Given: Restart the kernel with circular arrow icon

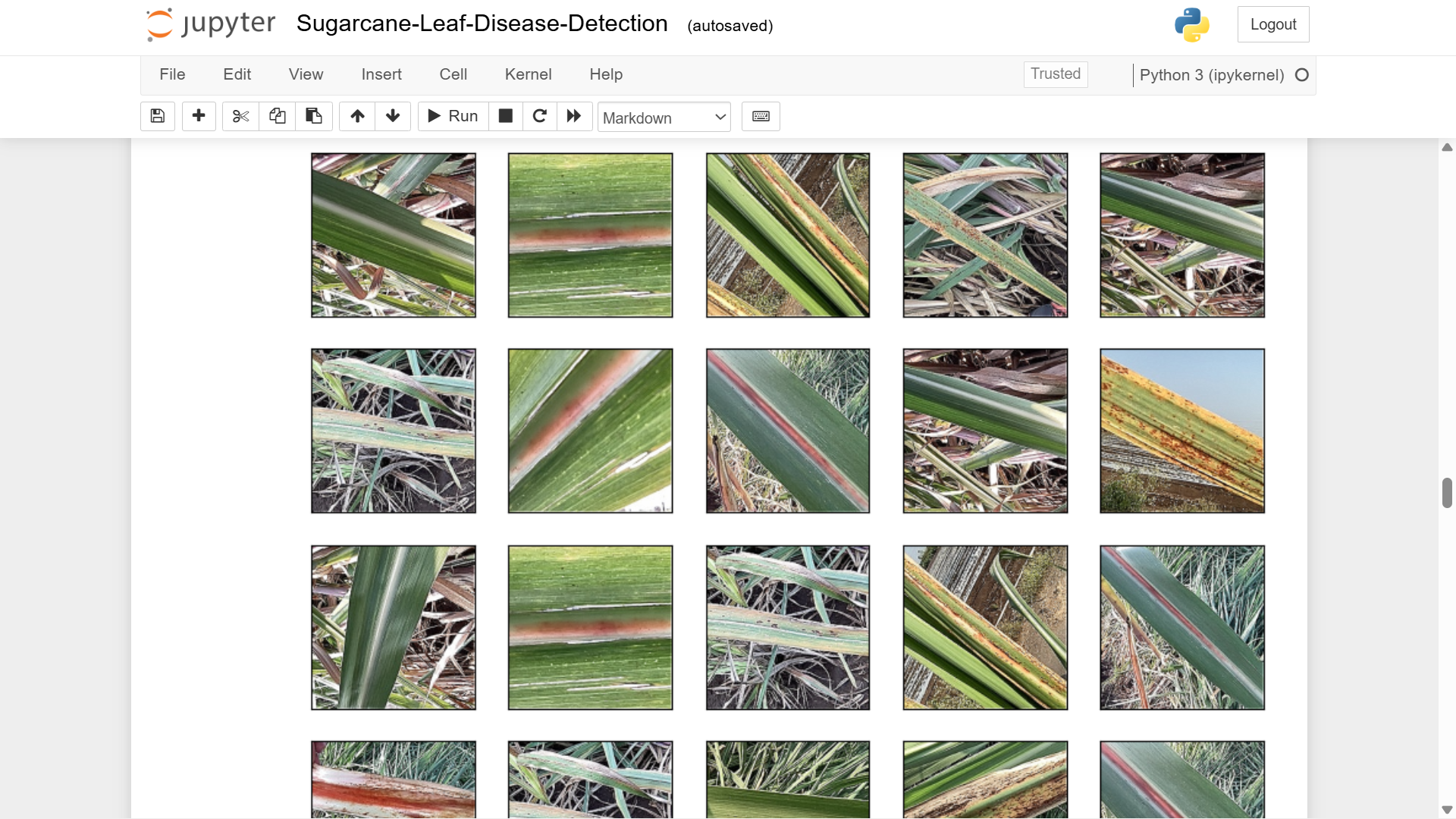Looking at the screenshot, I should click(540, 116).
